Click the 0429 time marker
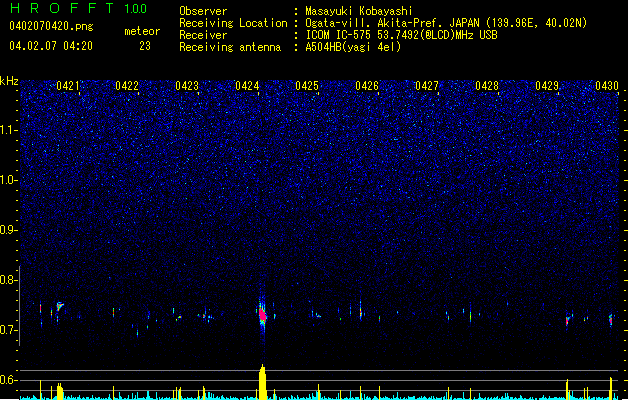Image resolution: width=629 pixels, height=400 pixels. click(x=547, y=86)
